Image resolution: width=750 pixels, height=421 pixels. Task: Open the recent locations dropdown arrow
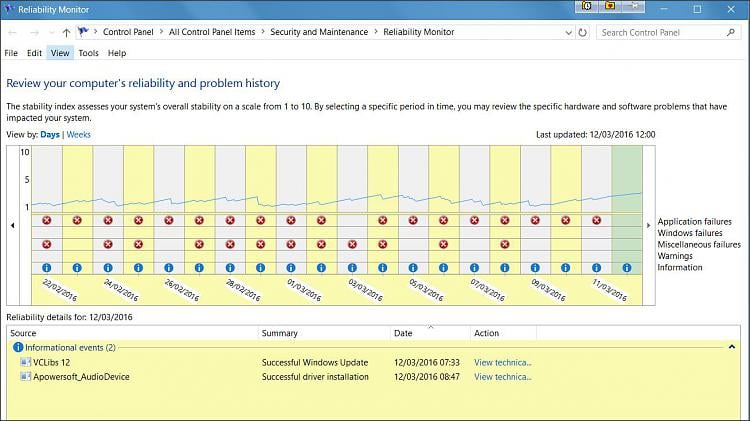[x=52, y=33]
